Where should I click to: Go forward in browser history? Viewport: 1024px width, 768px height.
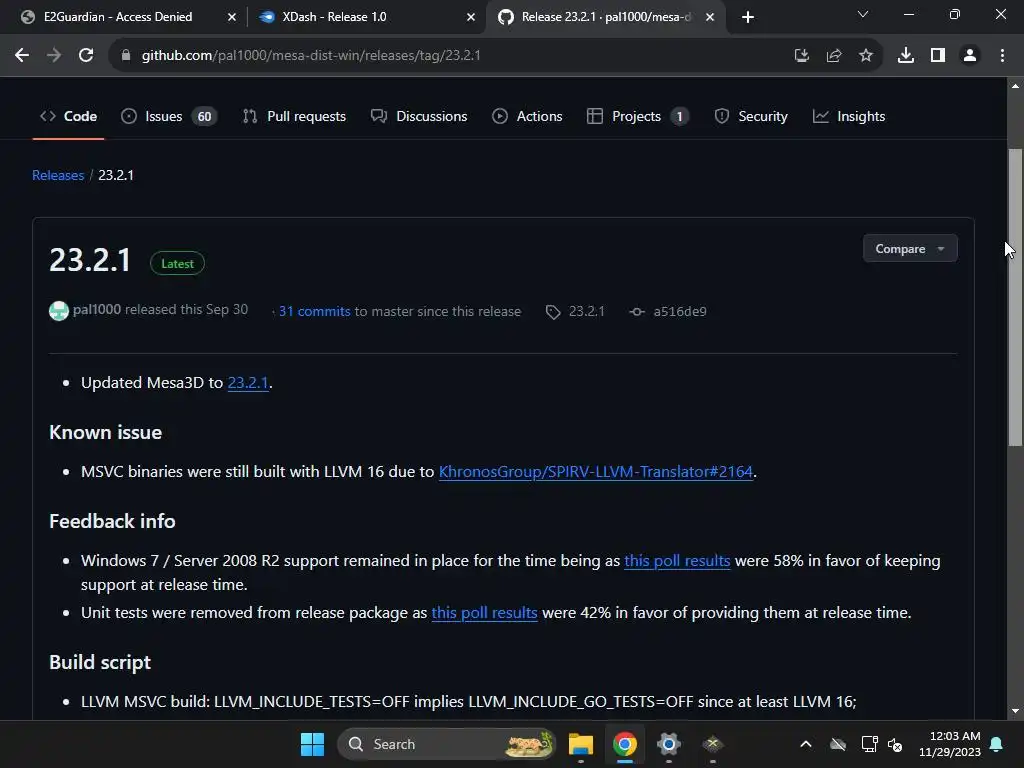point(54,56)
